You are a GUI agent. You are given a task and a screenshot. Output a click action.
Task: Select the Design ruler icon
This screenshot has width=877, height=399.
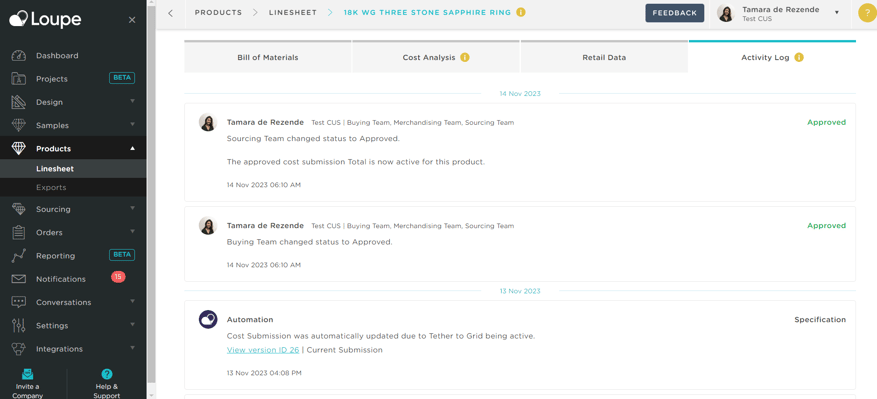coord(18,102)
